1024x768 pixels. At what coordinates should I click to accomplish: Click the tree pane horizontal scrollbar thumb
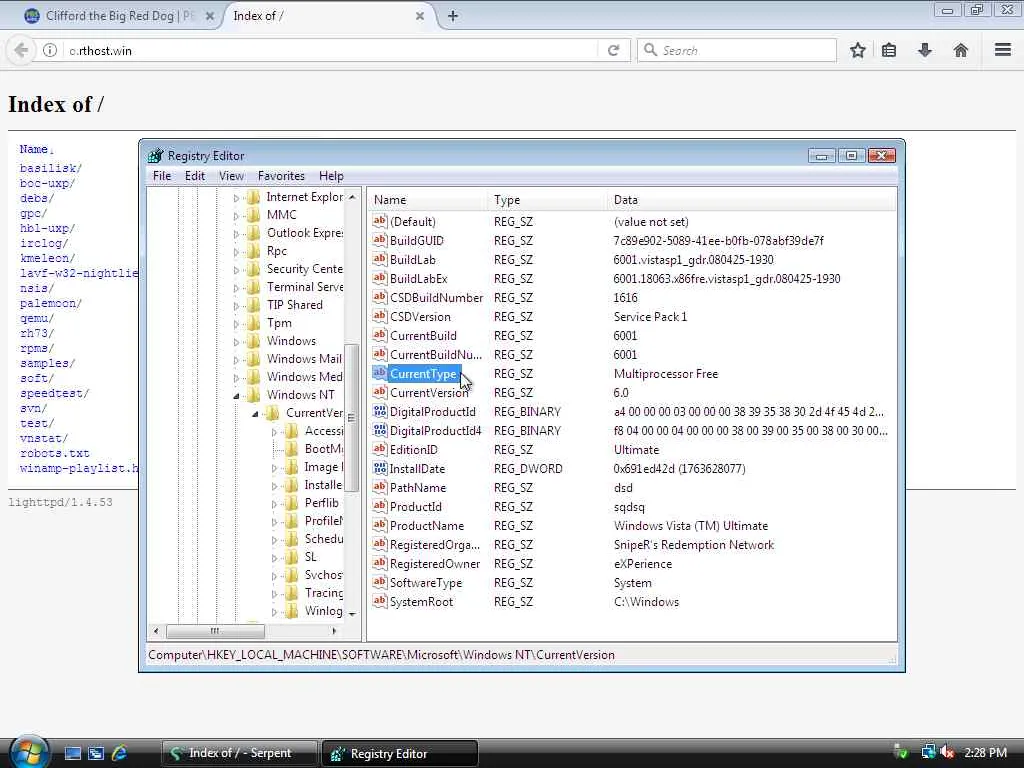[215, 631]
